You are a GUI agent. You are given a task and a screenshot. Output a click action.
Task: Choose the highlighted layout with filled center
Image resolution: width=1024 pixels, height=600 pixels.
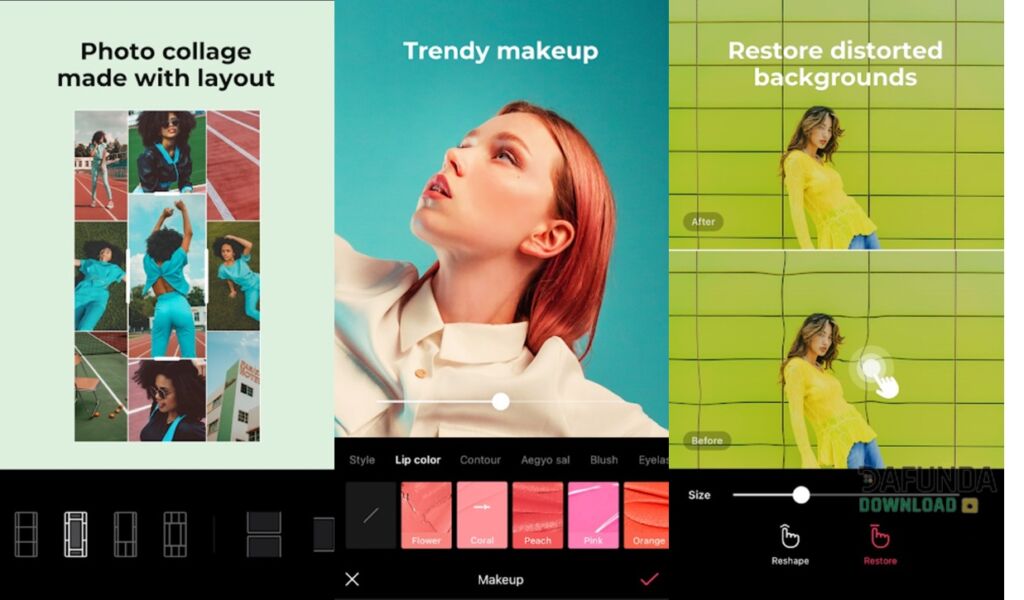pyautogui.click(x=75, y=534)
